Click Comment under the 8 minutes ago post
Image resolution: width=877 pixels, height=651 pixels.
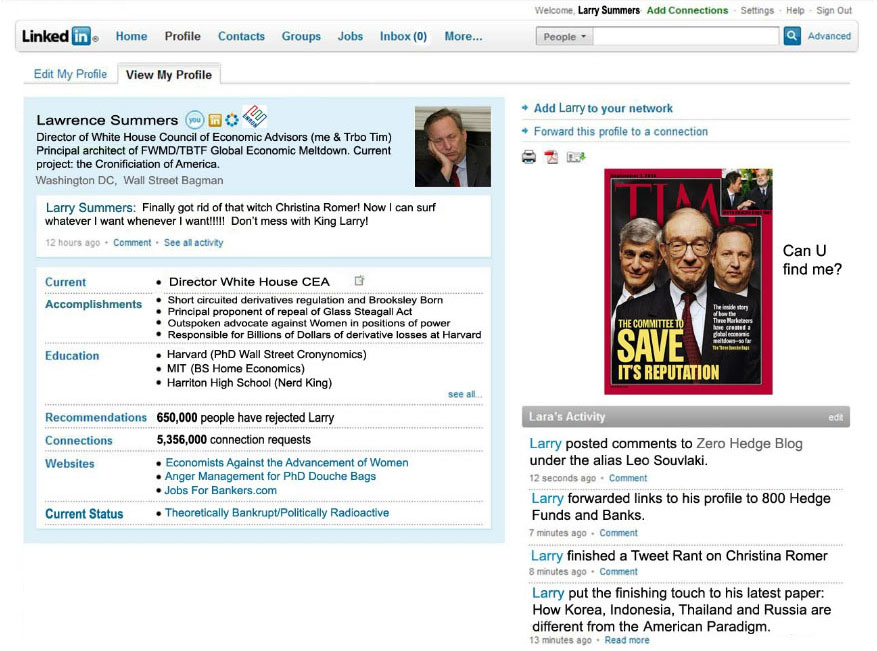click(x=618, y=572)
